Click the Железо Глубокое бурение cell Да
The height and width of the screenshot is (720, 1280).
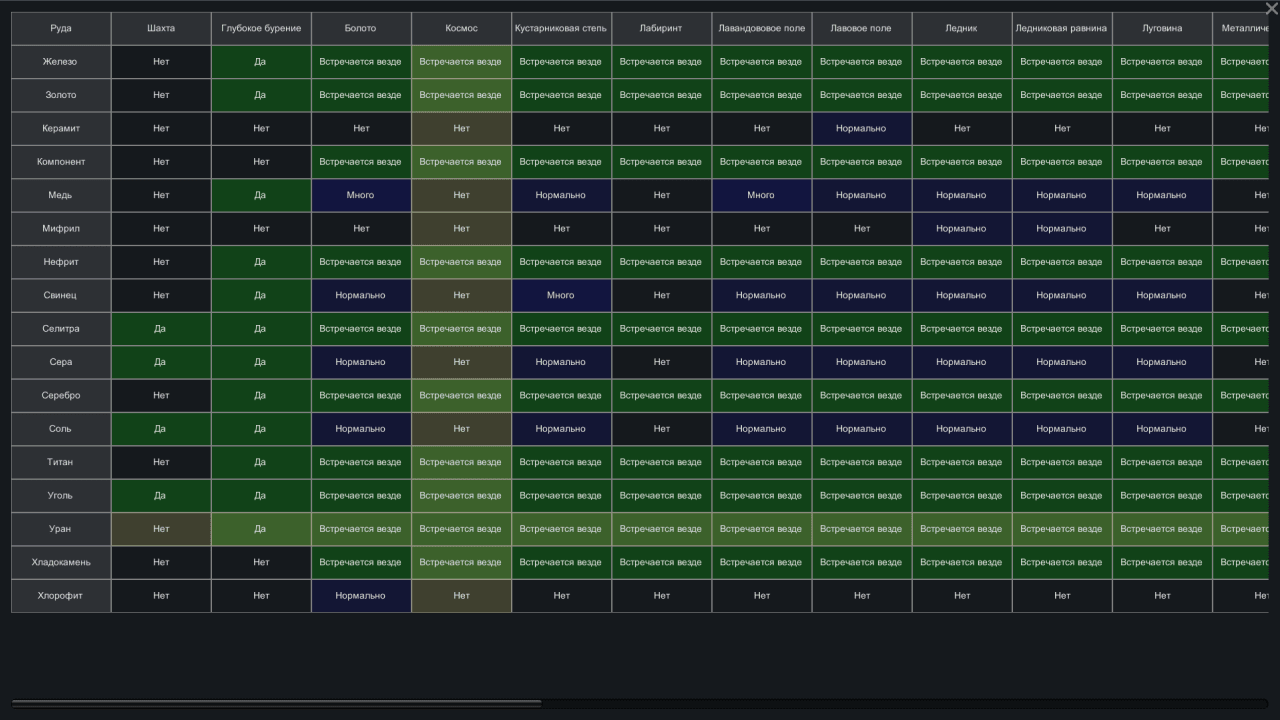[261, 62]
